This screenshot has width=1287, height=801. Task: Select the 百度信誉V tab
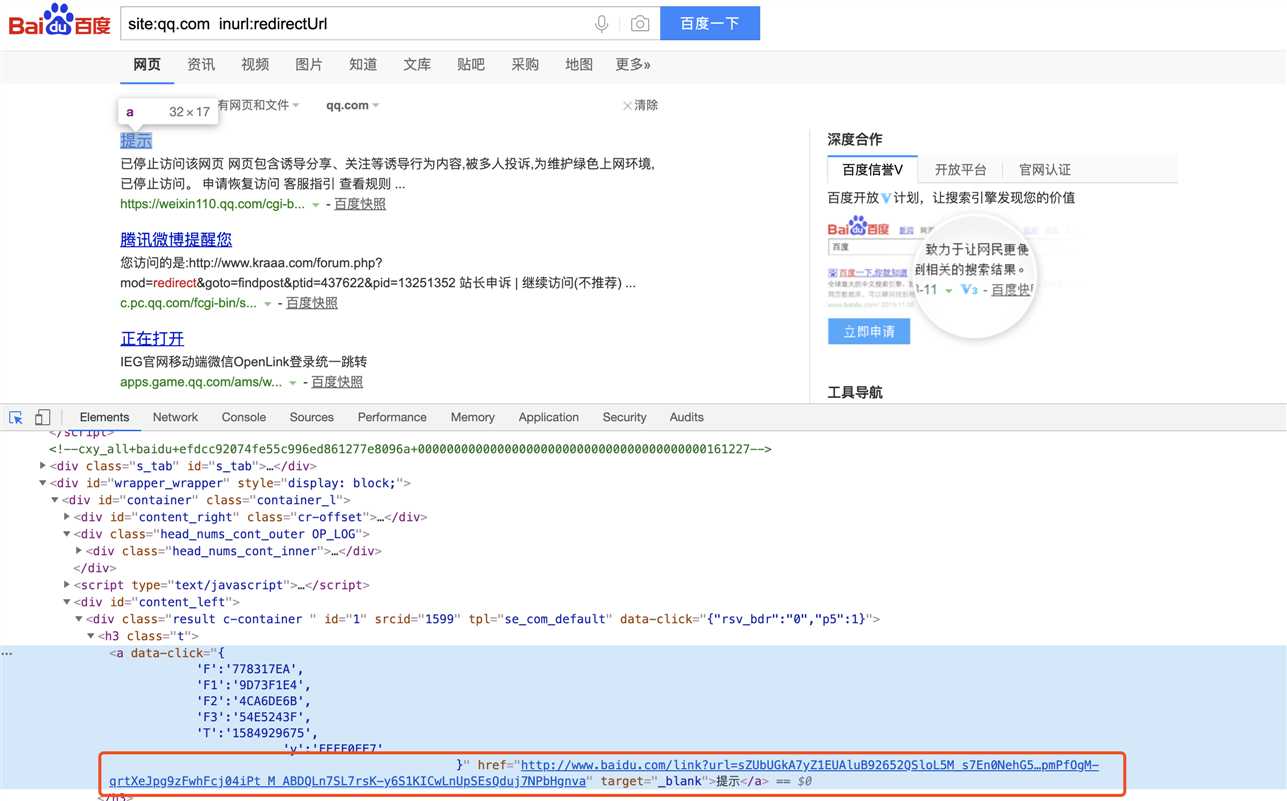click(872, 170)
